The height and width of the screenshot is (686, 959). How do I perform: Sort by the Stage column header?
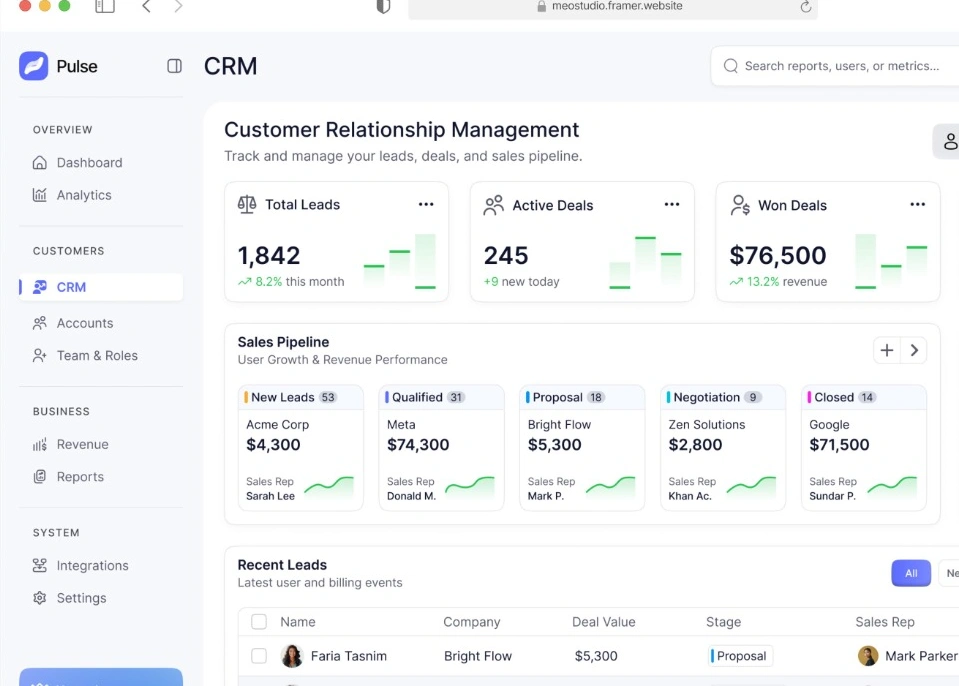724,622
